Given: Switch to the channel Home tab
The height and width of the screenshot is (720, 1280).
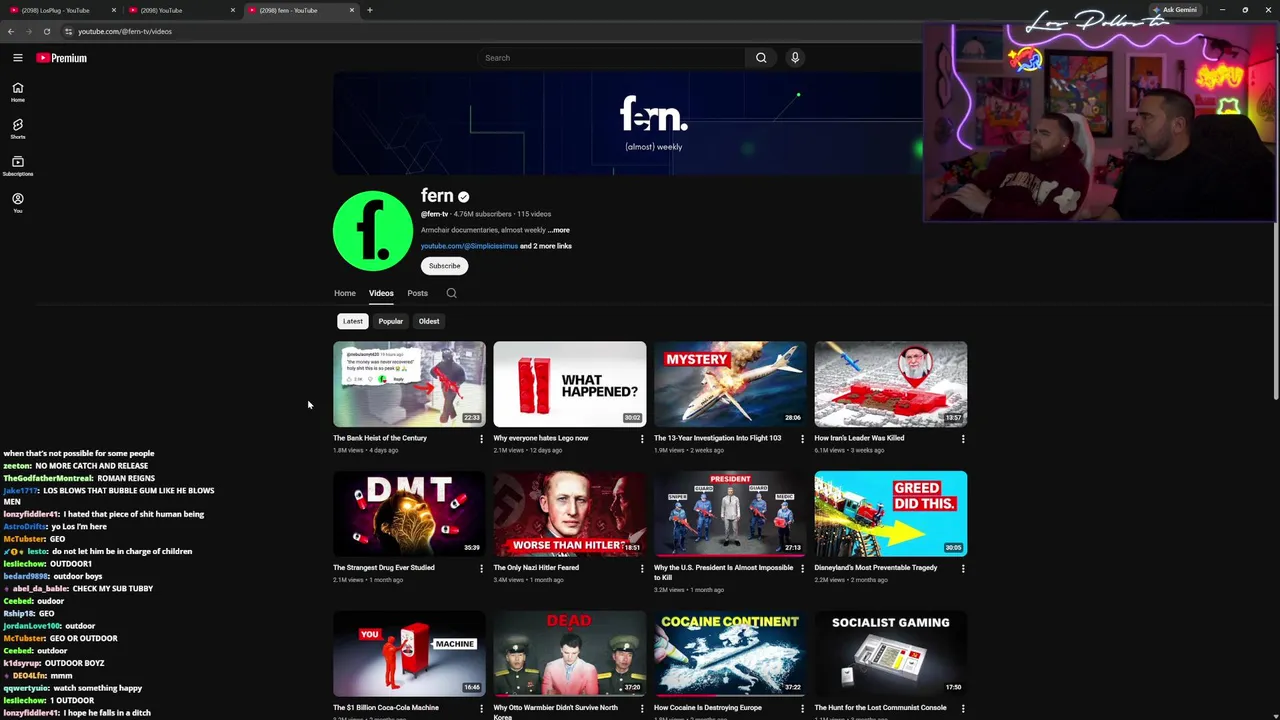Looking at the screenshot, I should [345, 293].
